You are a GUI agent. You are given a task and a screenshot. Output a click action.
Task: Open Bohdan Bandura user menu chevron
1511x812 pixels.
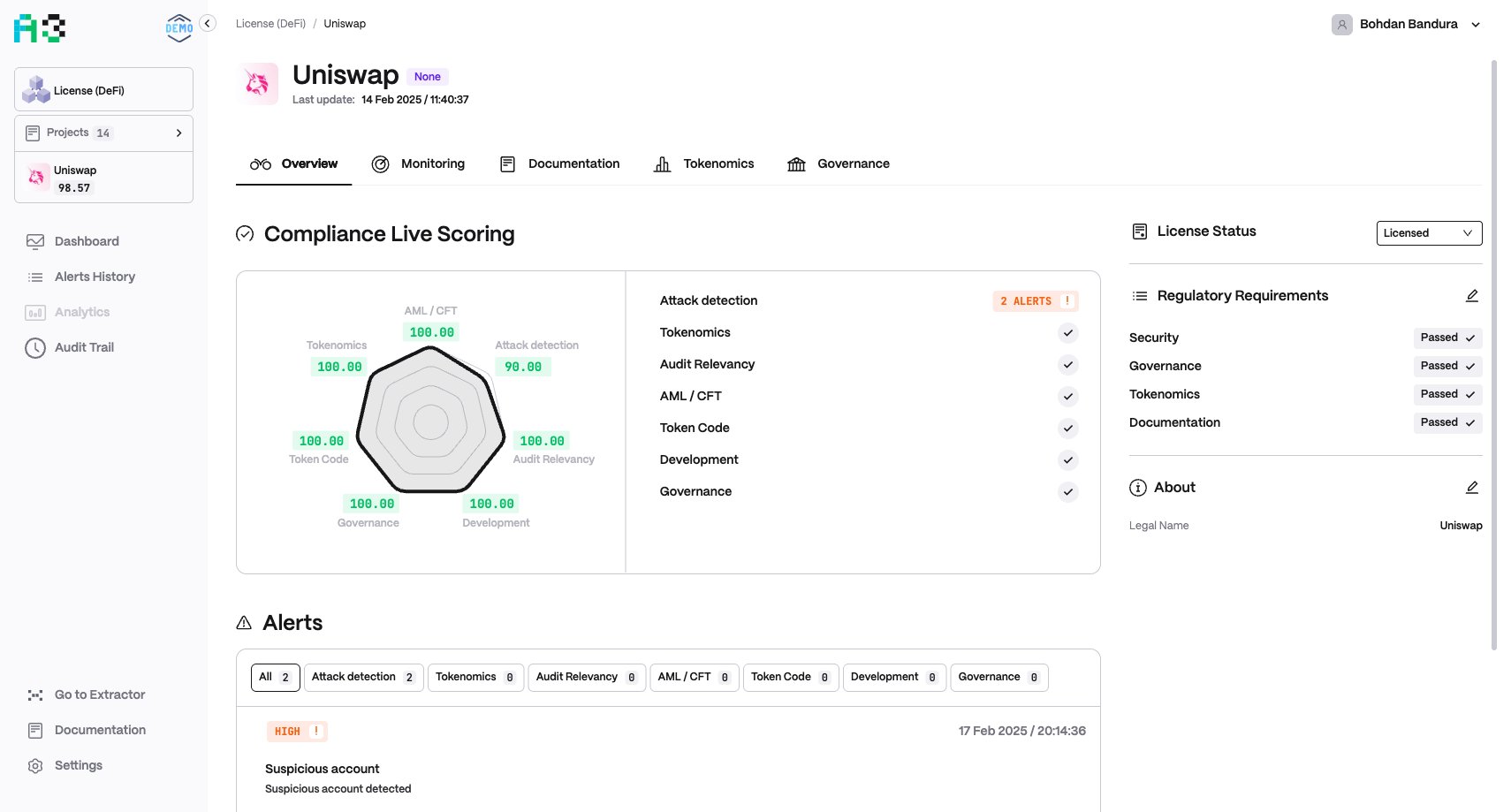tap(1476, 25)
